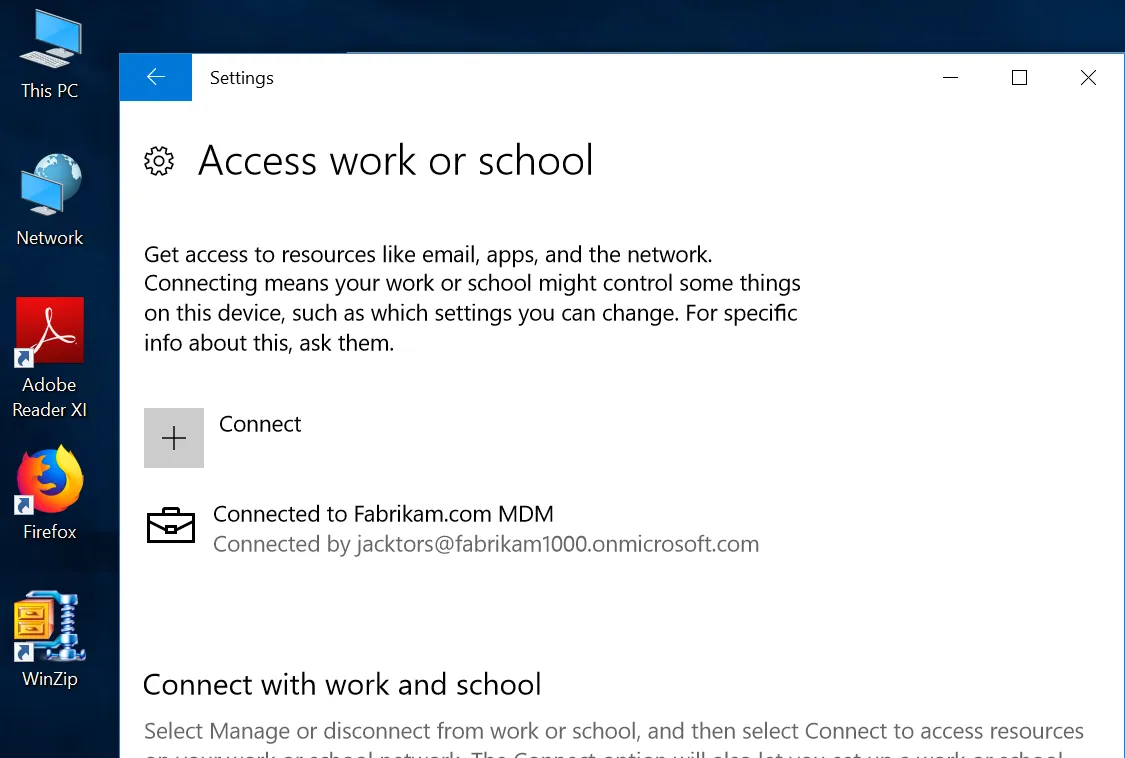Screen dimensions: 1125x758
Task: Select the WinZip desktop shortcut
Action: (50, 640)
